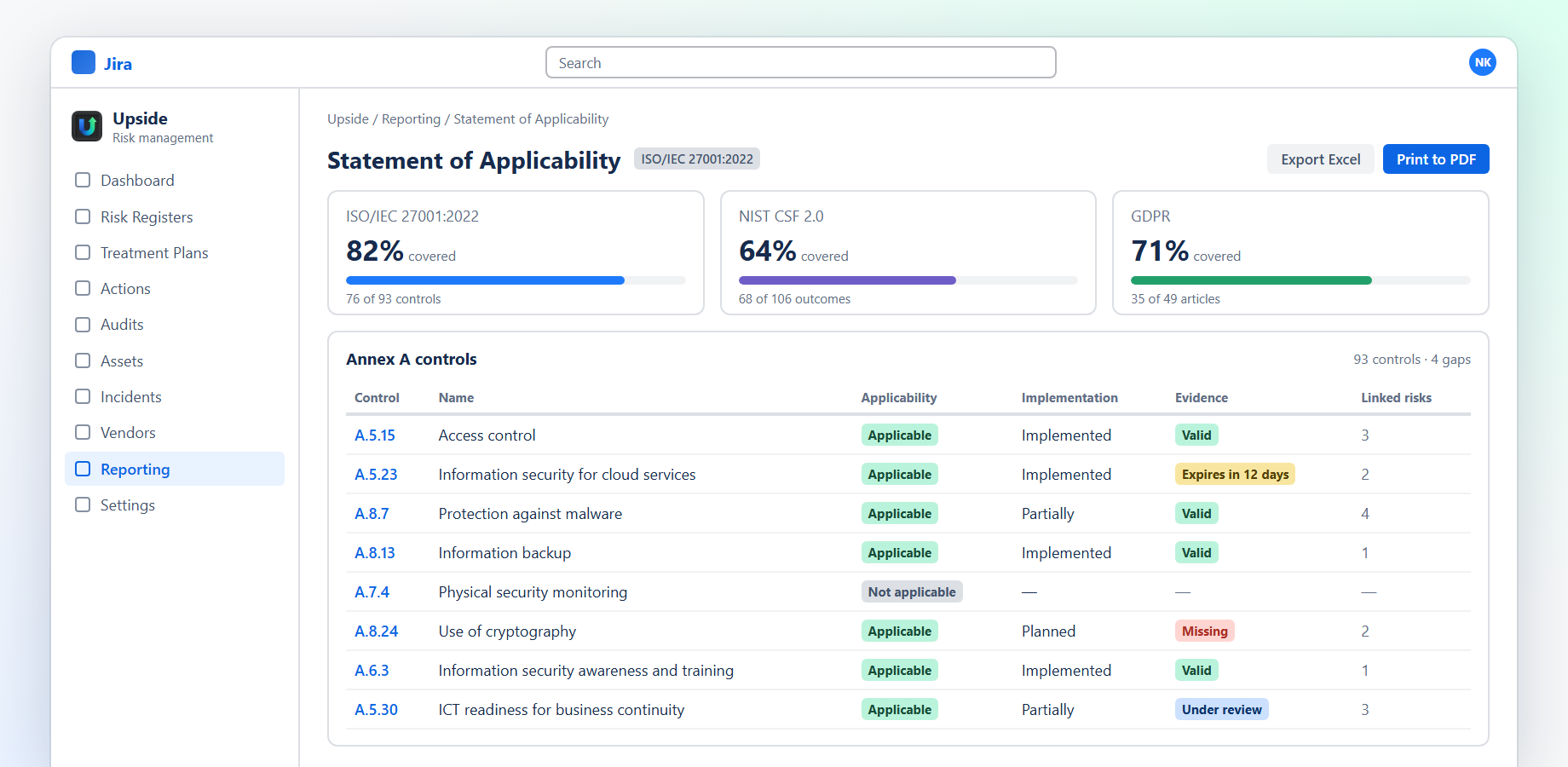The image size is (1568, 767).
Task: Click the Missing evidence badge
Action: pos(1205,631)
